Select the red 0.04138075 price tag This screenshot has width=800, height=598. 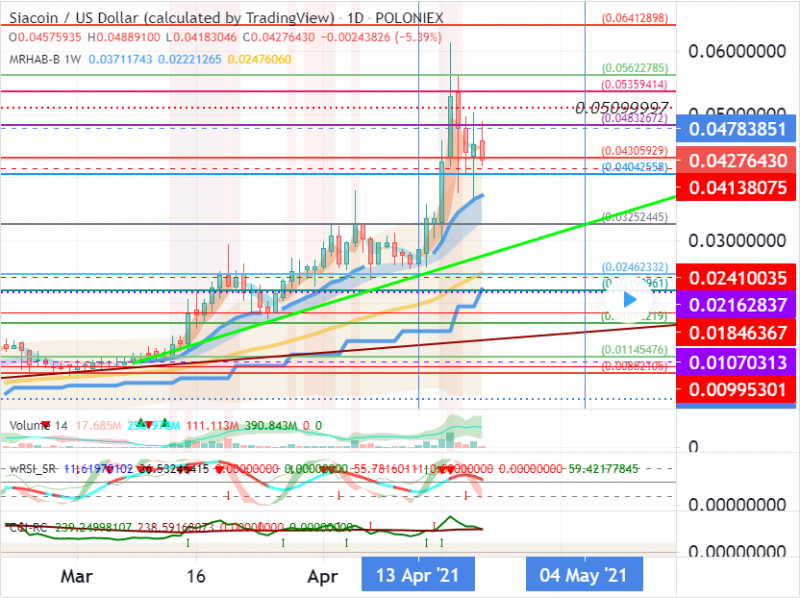(x=736, y=186)
